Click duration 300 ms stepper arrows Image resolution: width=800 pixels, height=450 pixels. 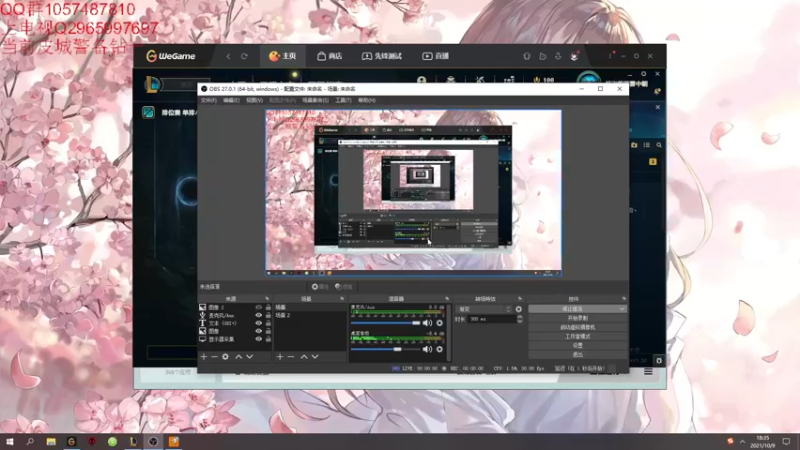pos(519,319)
